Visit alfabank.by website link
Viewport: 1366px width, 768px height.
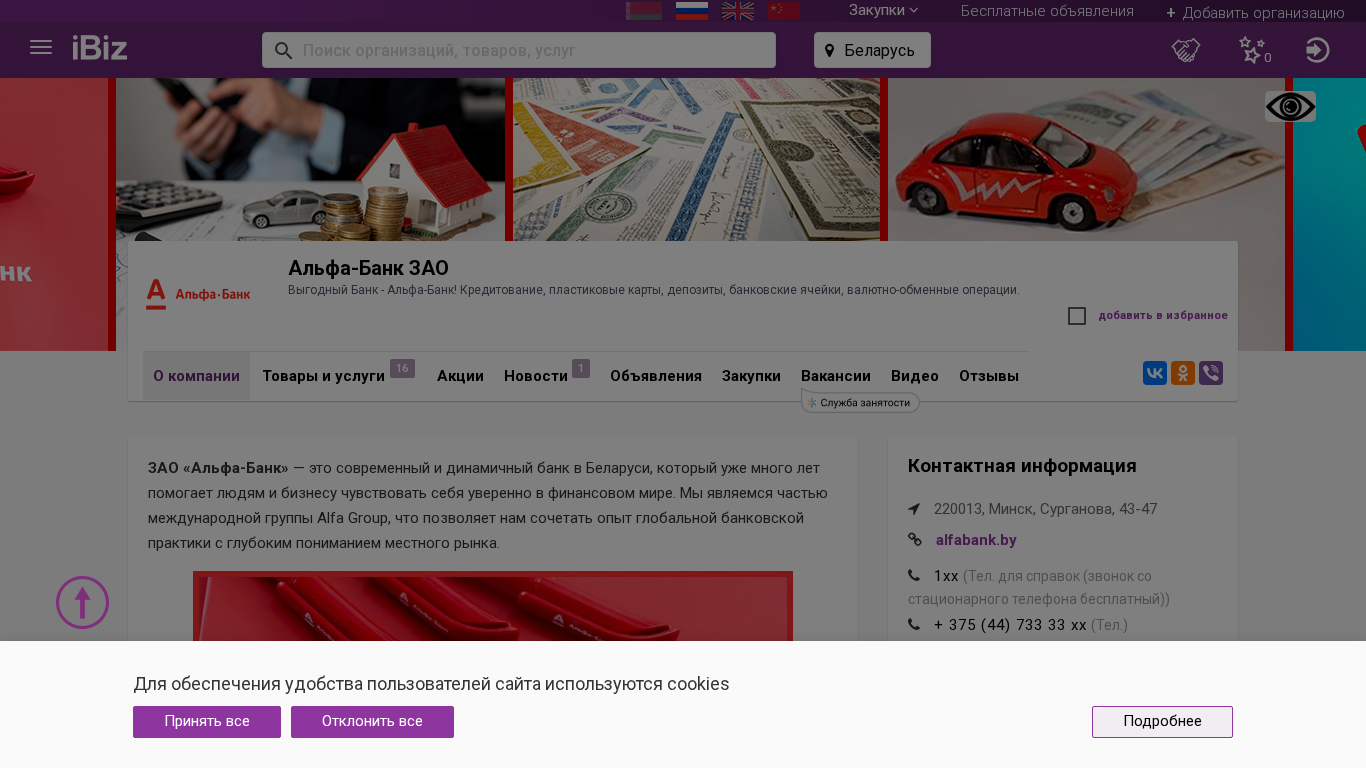pos(976,540)
